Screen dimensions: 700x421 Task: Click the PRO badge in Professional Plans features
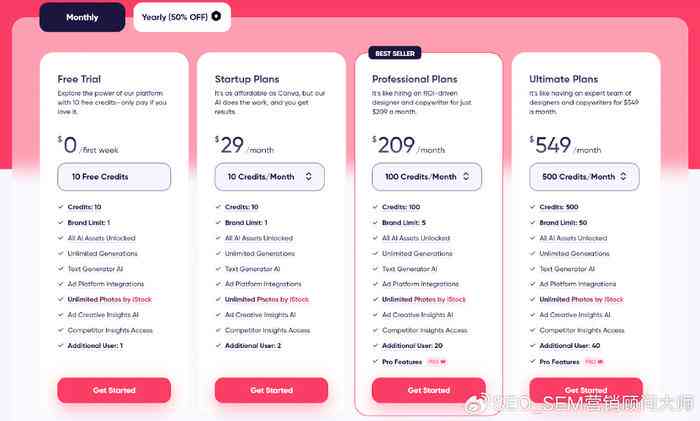pos(437,362)
